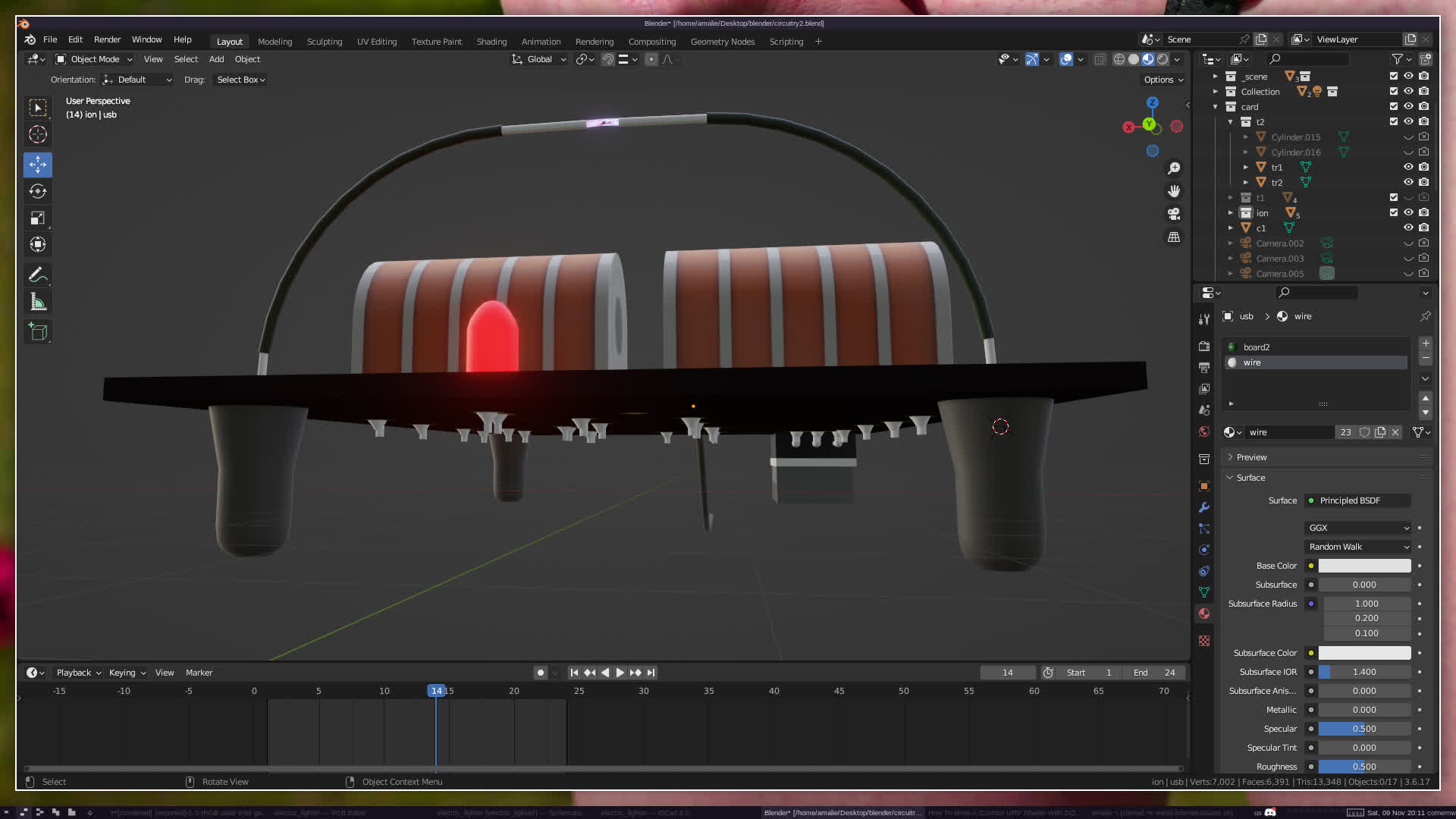Uncheck the card collection checkbox
Viewport: 1456px width, 819px height.
1393,107
